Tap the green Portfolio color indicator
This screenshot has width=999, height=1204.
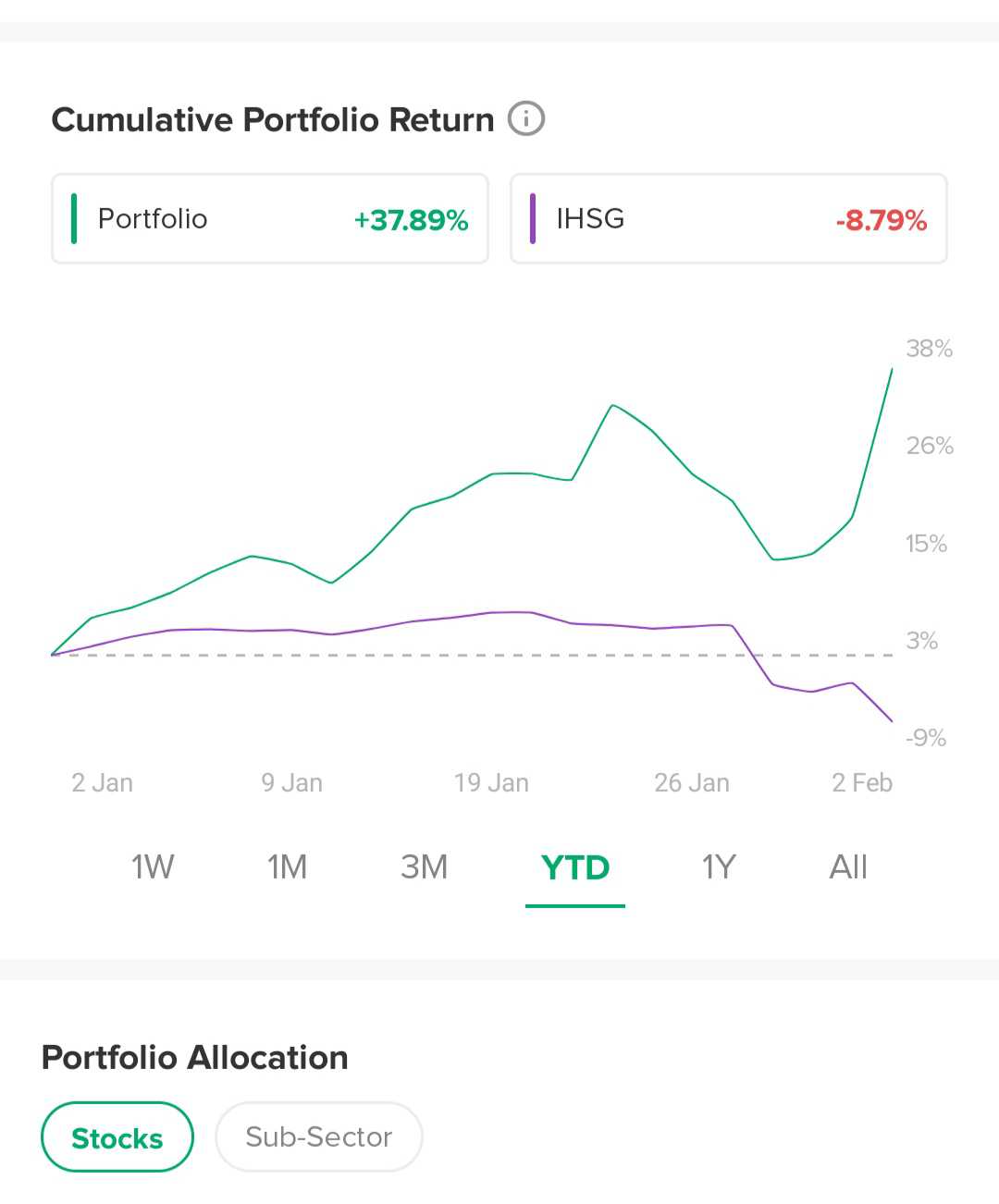(74, 219)
